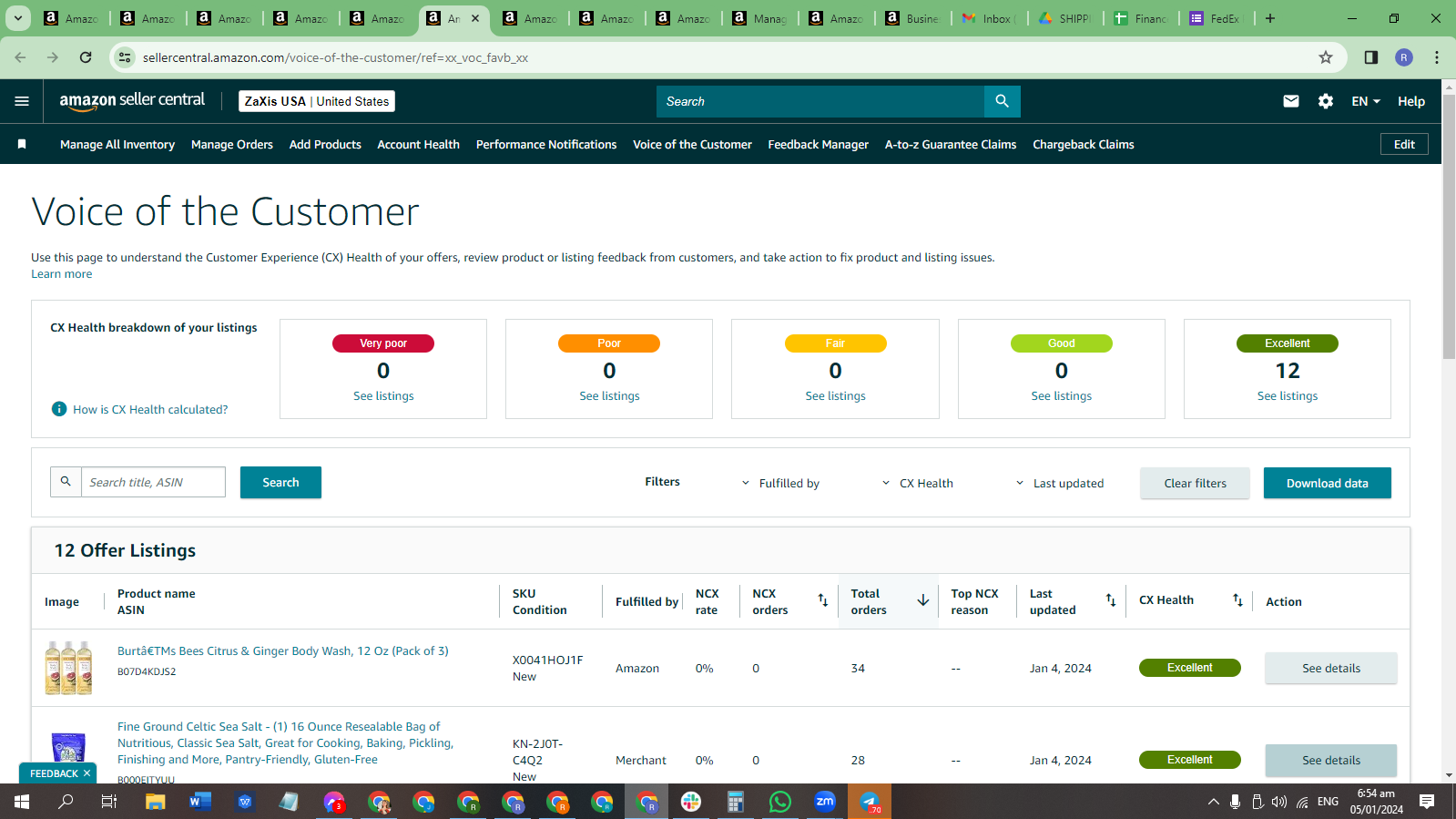Click See details for Celtic Sea Salt

point(1330,760)
